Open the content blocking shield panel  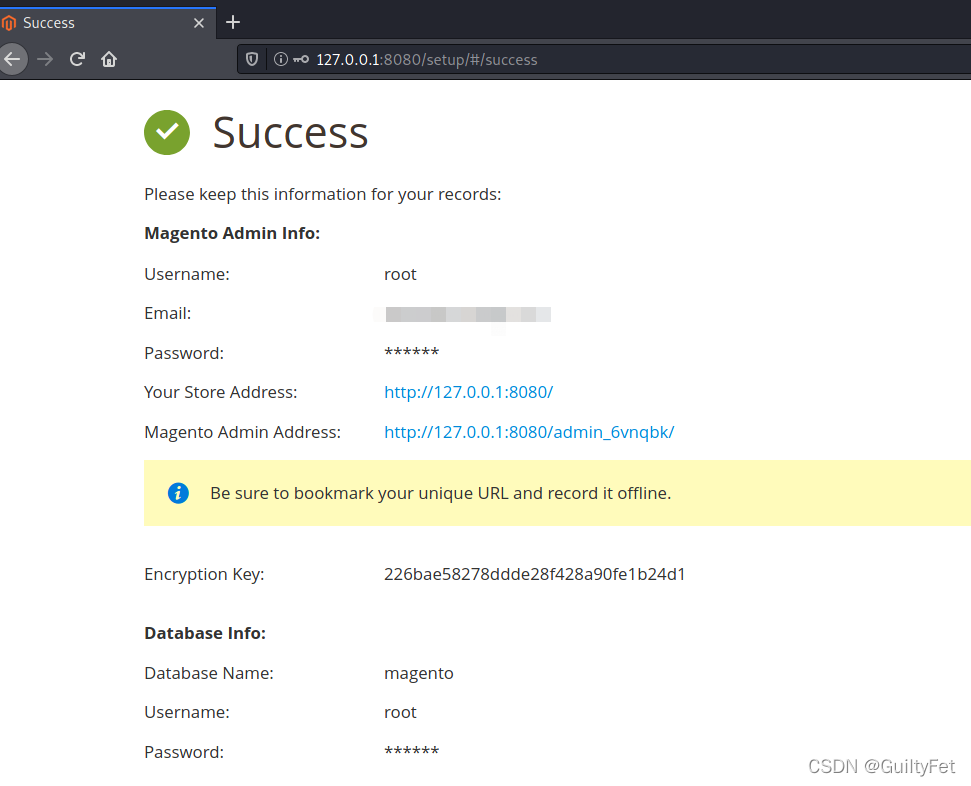coord(252,59)
